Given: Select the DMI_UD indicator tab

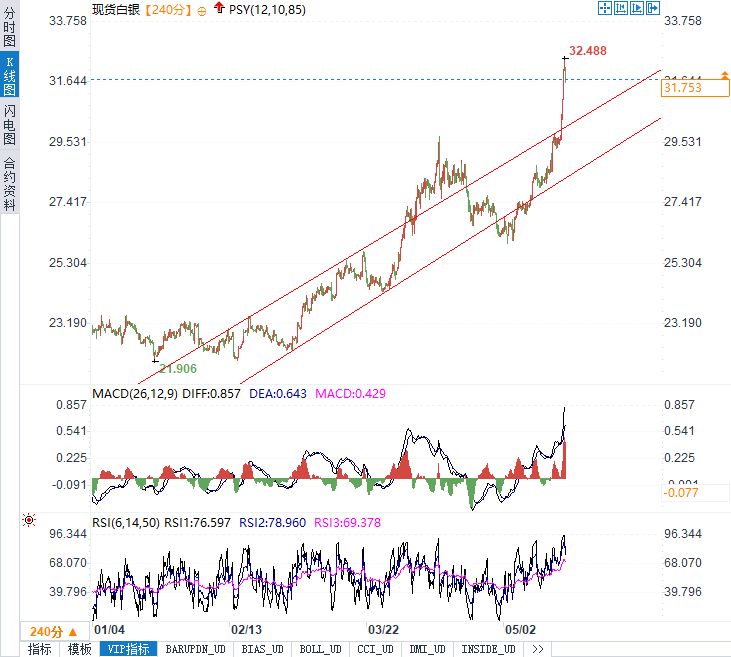Looking at the screenshot, I should point(427,649).
